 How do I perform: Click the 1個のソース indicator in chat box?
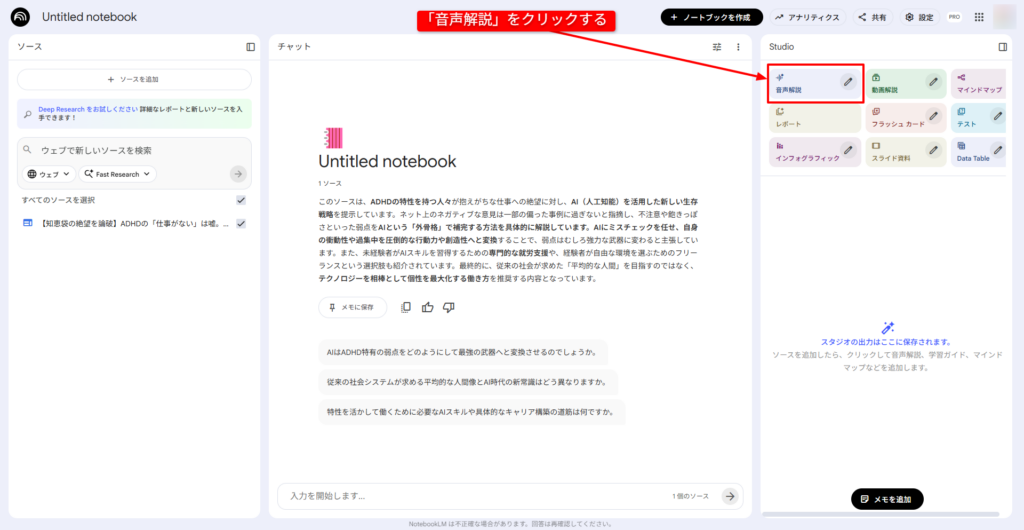pos(690,497)
